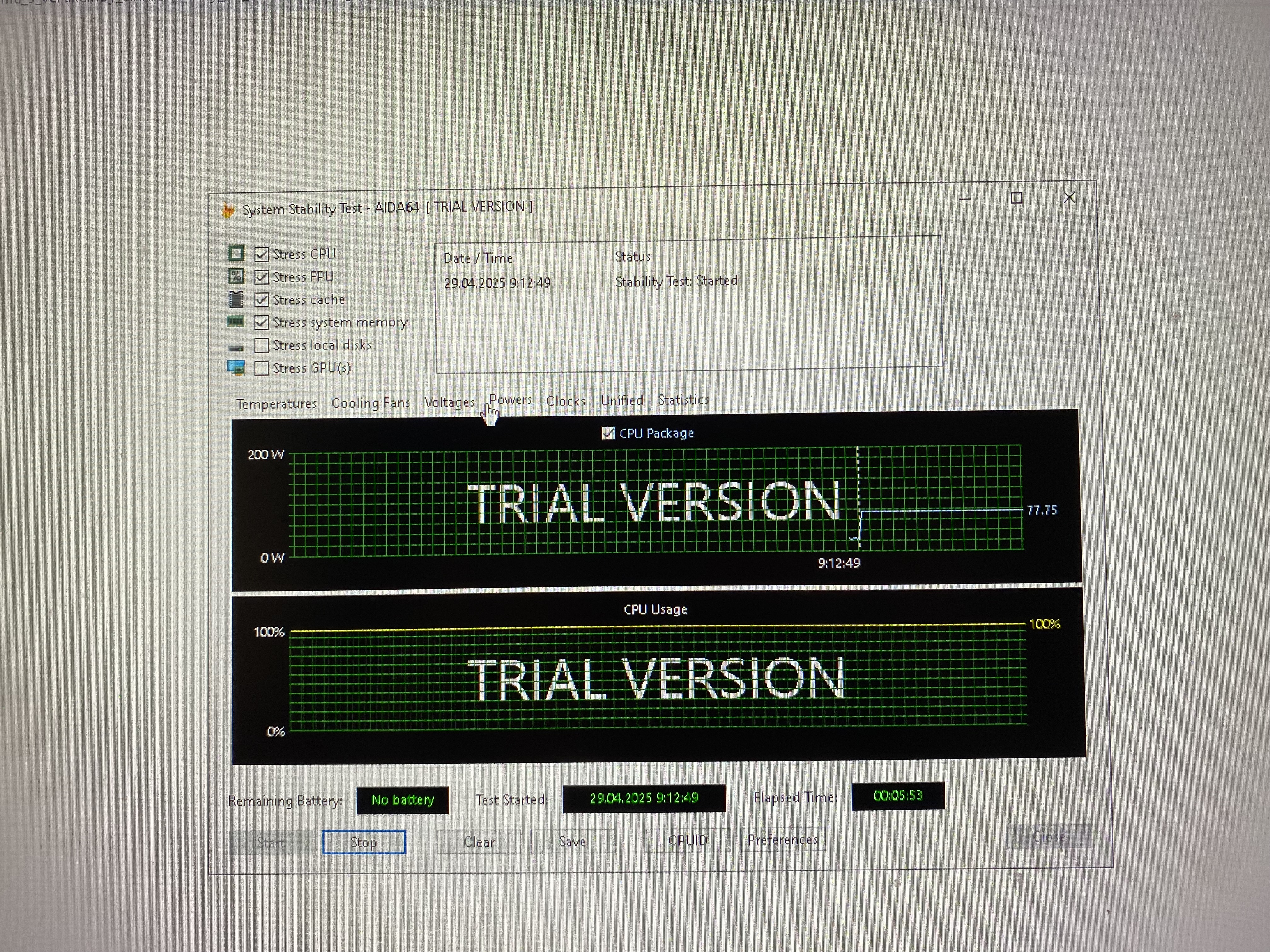Switch to the Temperatures tab

tap(276, 404)
